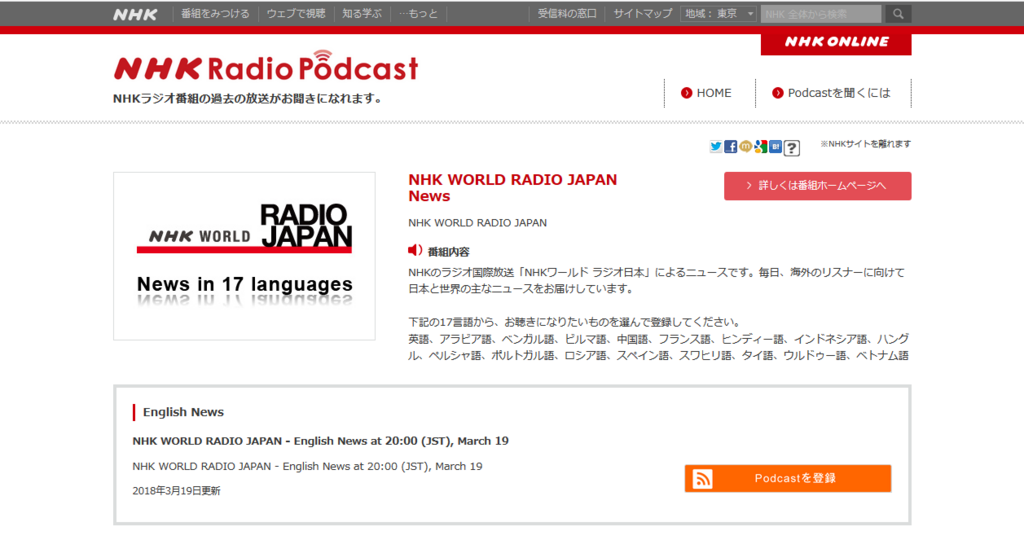The image size is (1024, 540).
Task: Open the 地域：東京 region dropdown
Action: (x=718, y=14)
